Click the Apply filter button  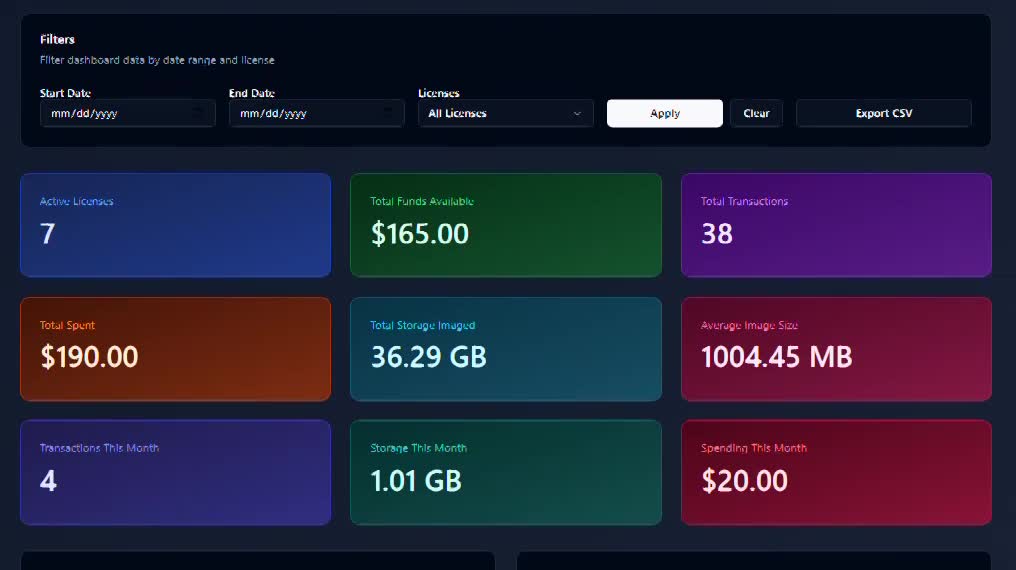coord(664,113)
